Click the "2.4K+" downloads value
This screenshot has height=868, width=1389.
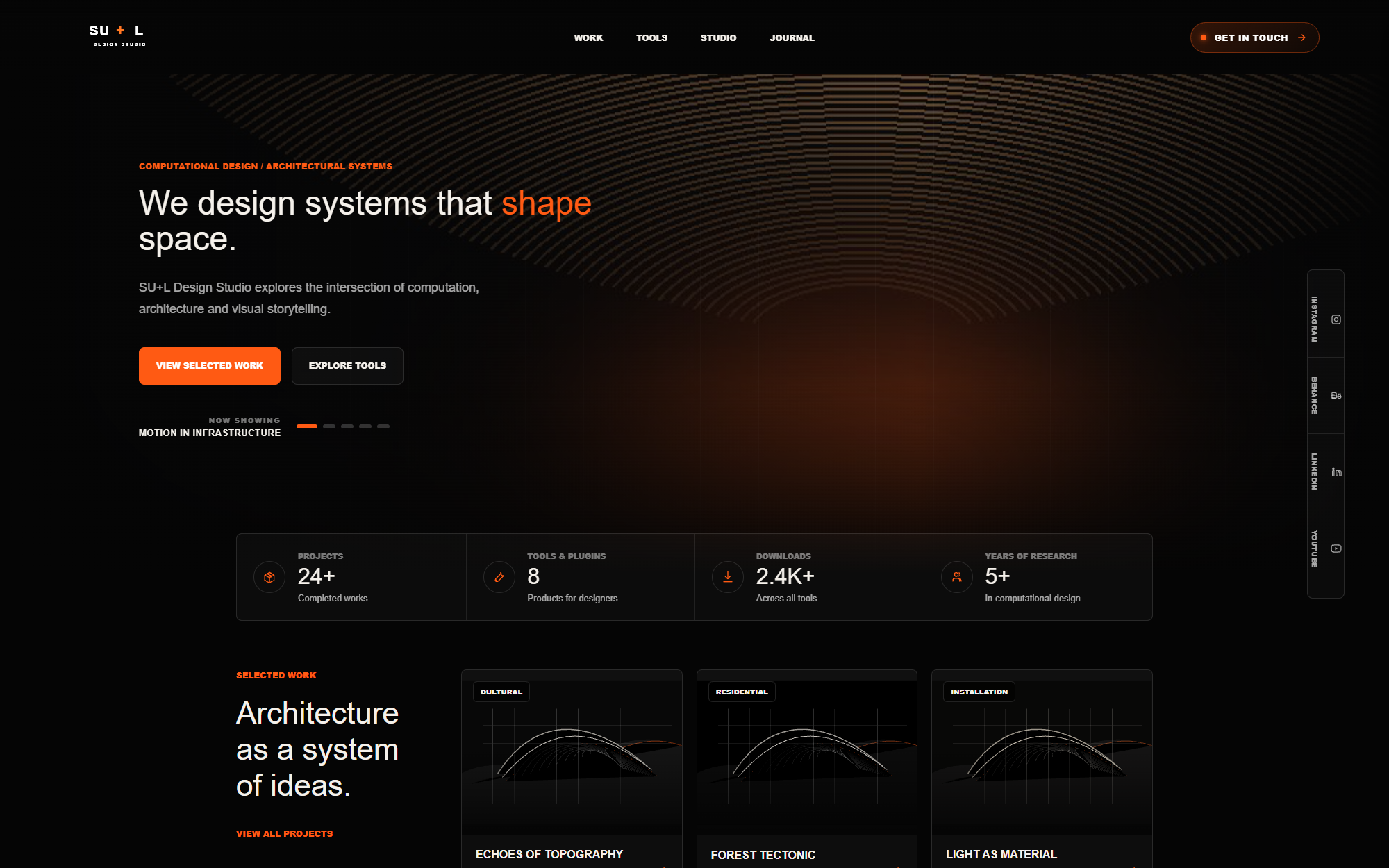pyautogui.click(x=785, y=576)
